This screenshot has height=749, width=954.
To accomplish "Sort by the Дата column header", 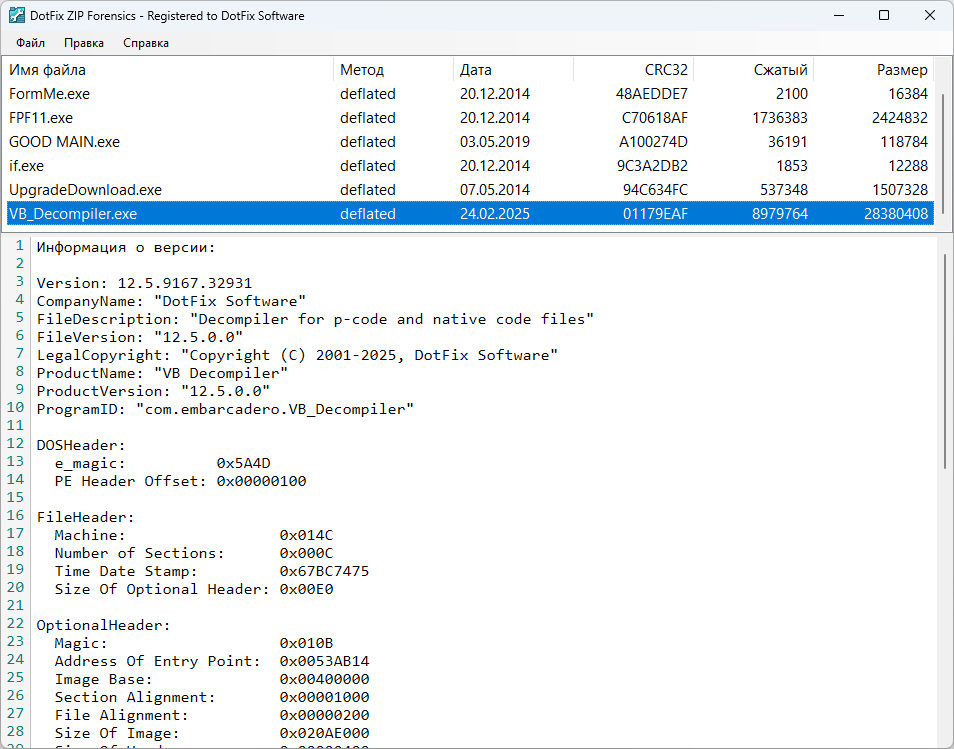I will 513,70.
